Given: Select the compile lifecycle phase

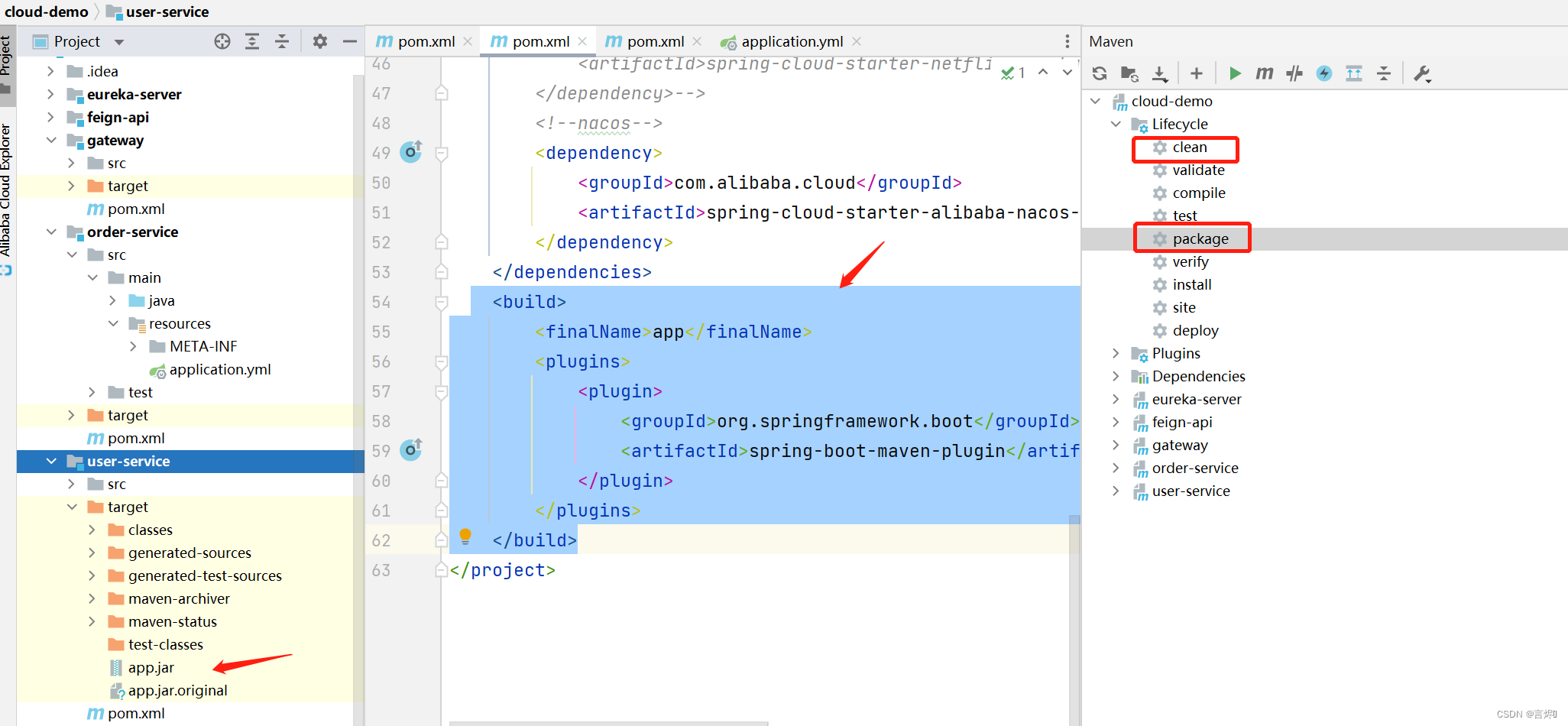Looking at the screenshot, I should point(1199,193).
